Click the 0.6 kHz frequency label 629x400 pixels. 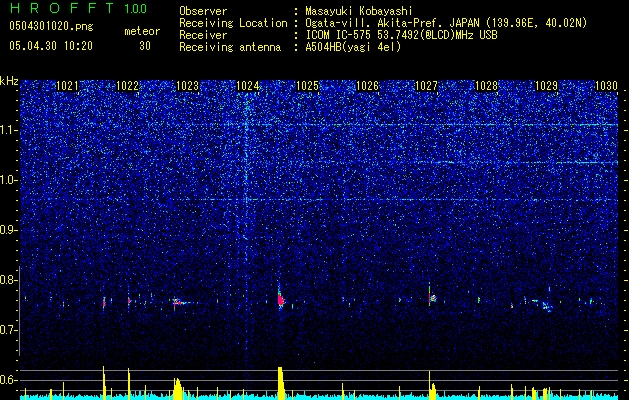tap(8, 380)
